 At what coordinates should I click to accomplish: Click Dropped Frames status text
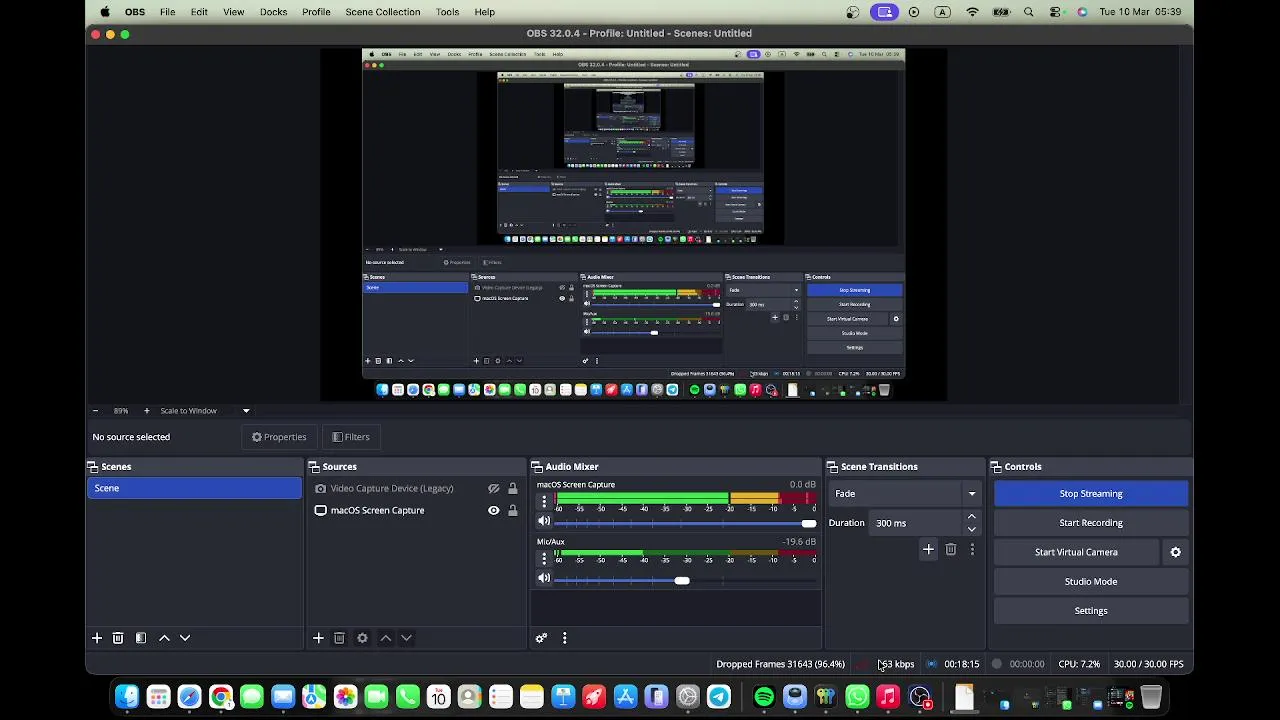pyautogui.click(x=781, y=664)
